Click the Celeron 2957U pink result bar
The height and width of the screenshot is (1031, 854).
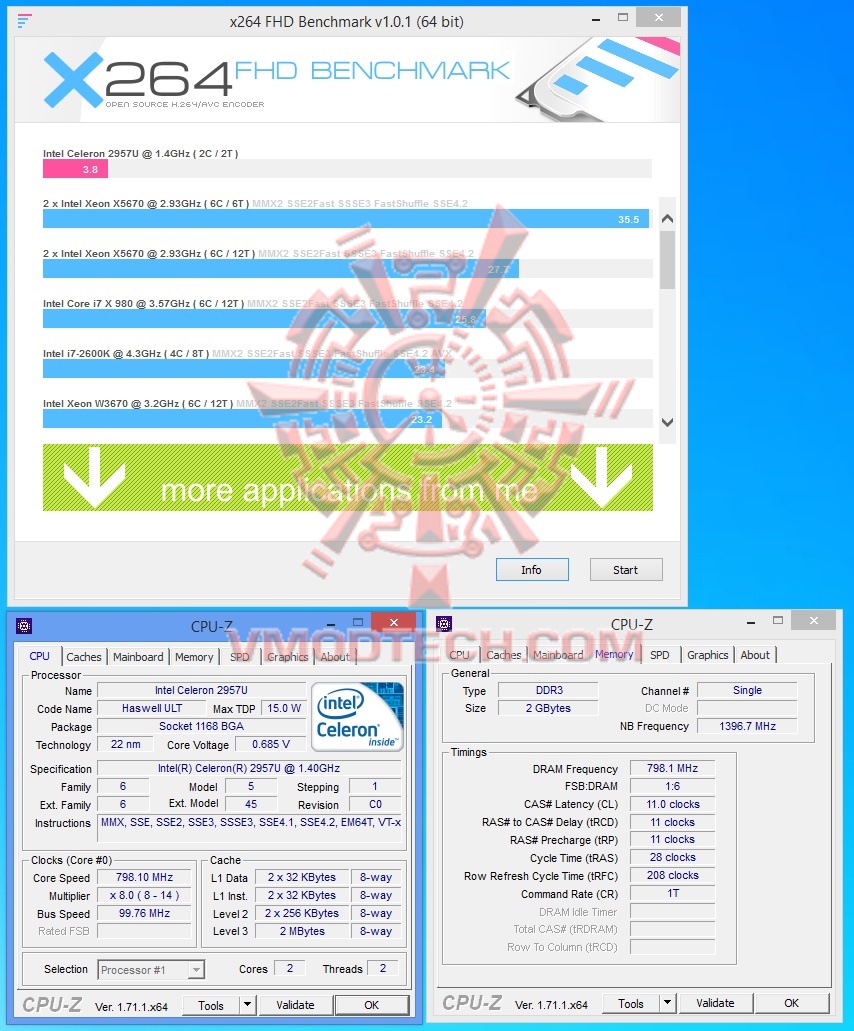tap(76, 169)
